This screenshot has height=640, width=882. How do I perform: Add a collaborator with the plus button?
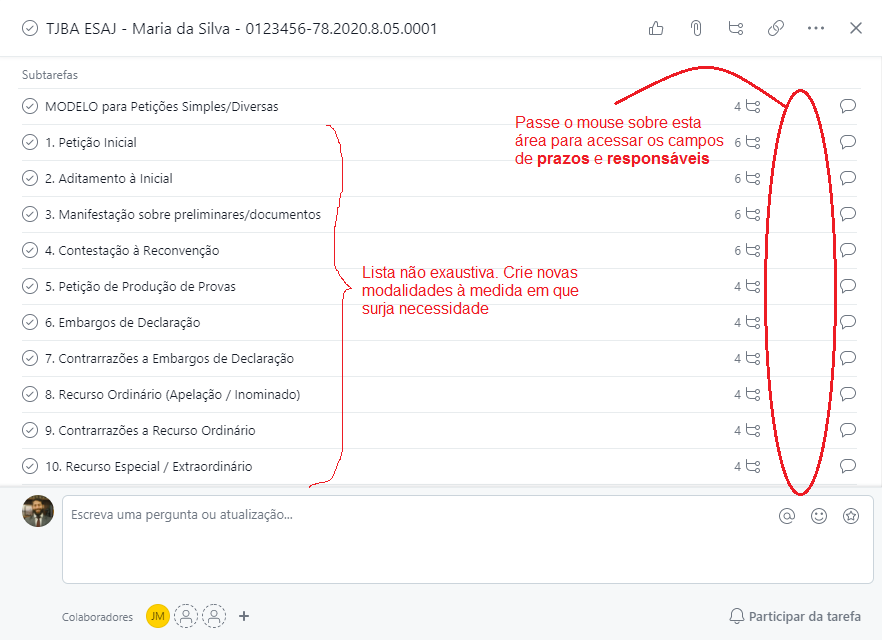(x=244, y=616)
